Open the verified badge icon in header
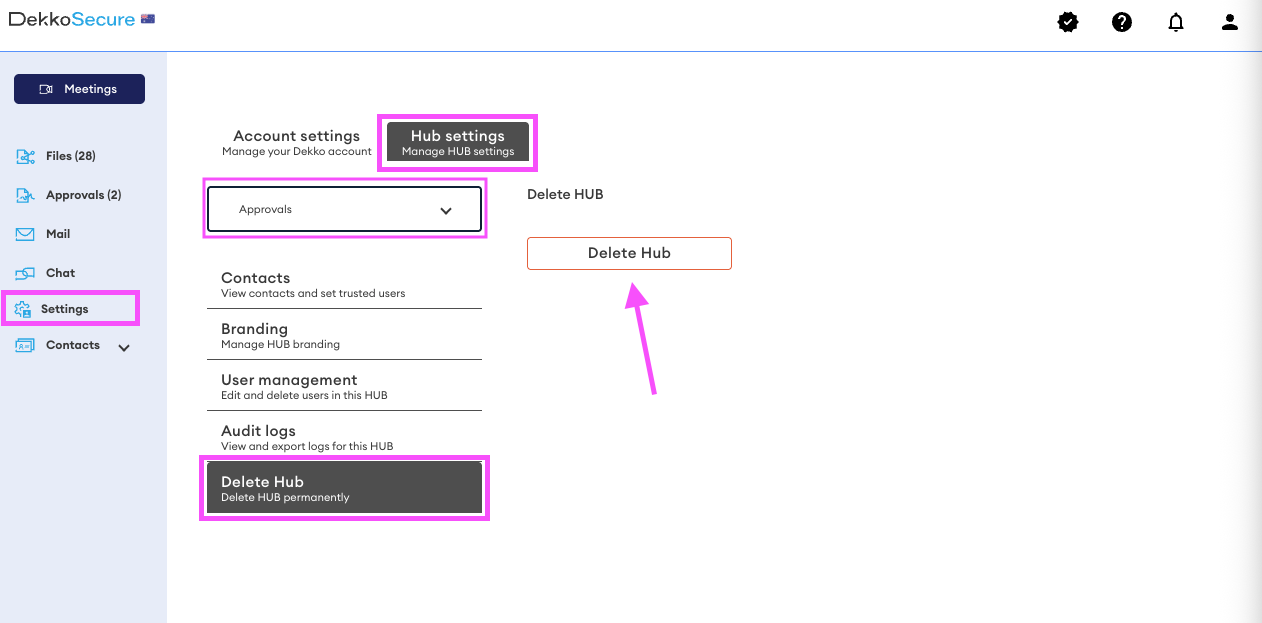The height and width of the screenshot is (623, 1262). tap(1068, 22)
